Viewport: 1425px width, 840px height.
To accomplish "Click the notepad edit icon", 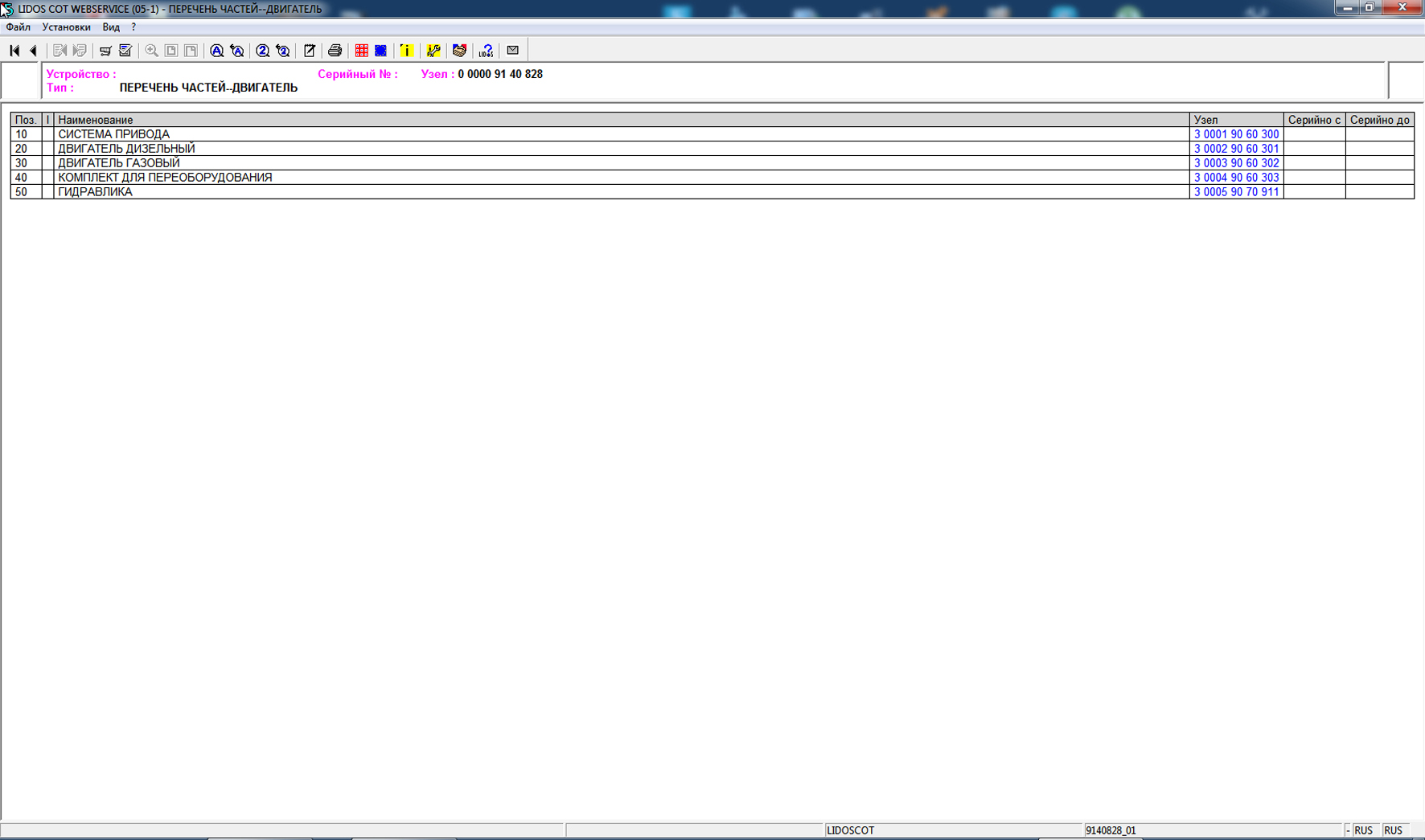I will click(x=309, y=51).
